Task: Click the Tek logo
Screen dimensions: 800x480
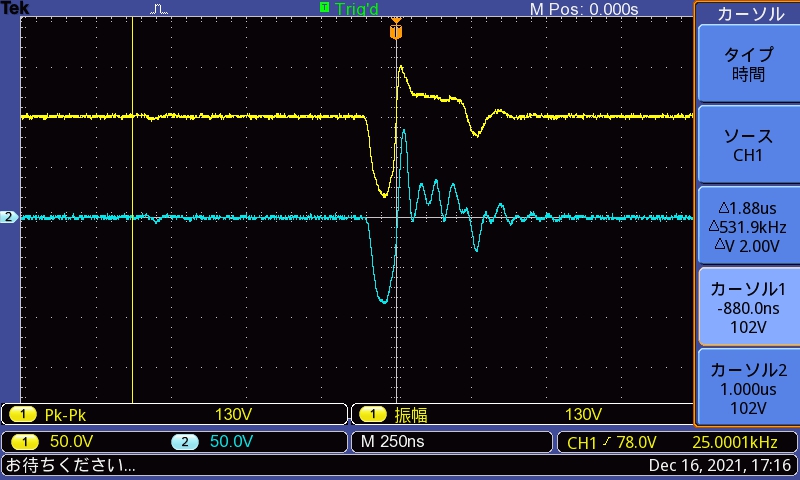Action: coord(15,8)
